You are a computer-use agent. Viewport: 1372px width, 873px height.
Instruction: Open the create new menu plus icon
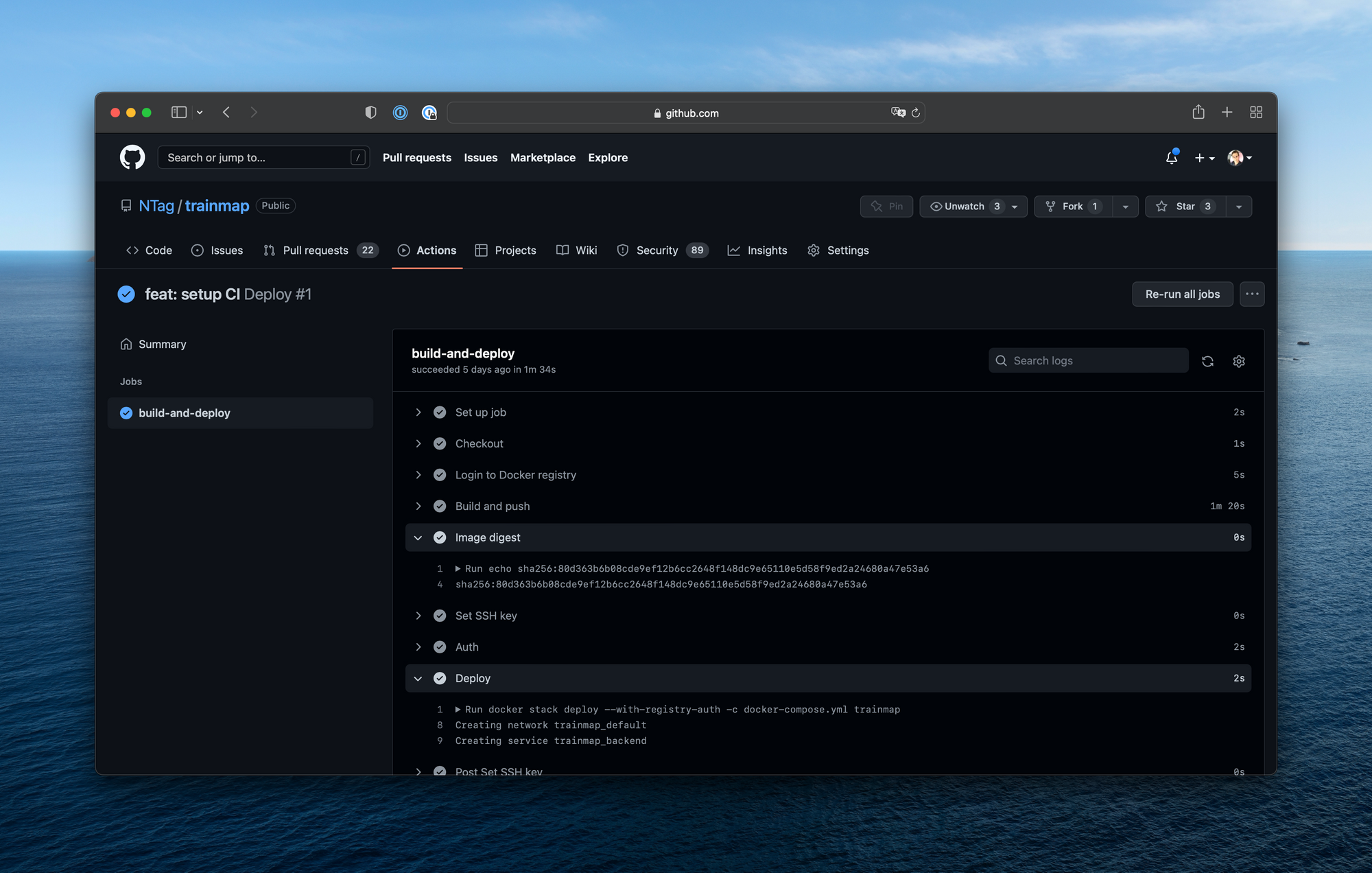click(1199, 158)
